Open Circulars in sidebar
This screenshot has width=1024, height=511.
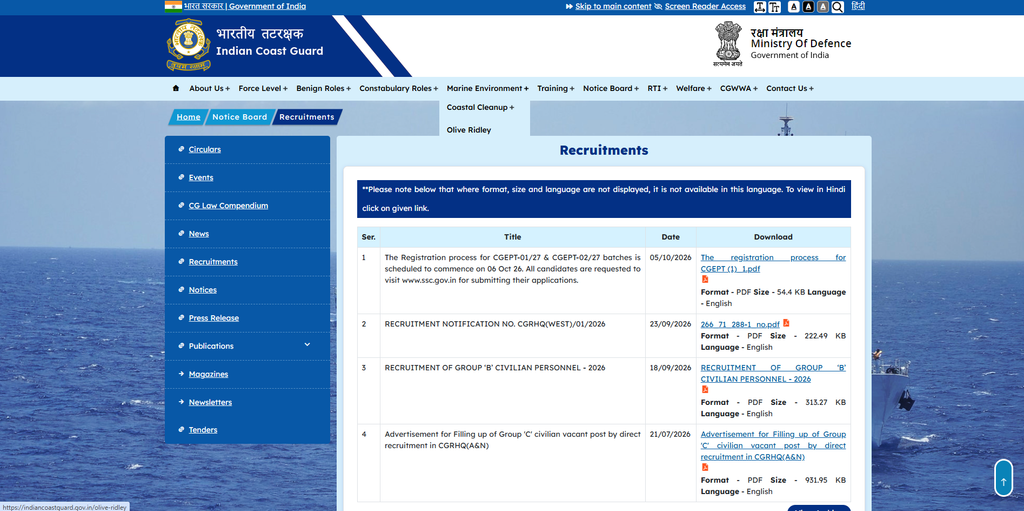click(x=204, y=150)
